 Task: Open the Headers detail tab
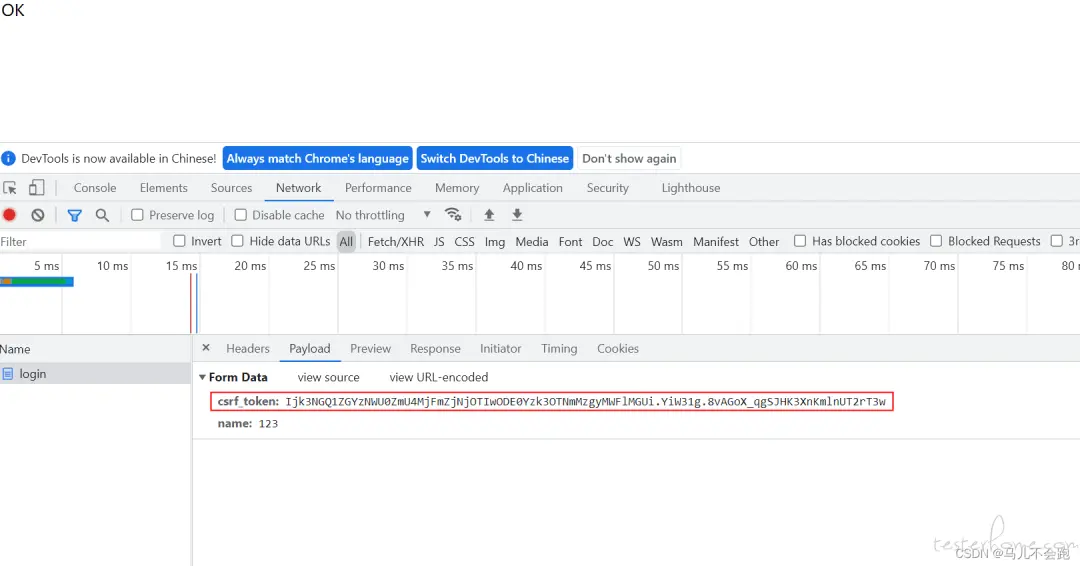point(248,348)
